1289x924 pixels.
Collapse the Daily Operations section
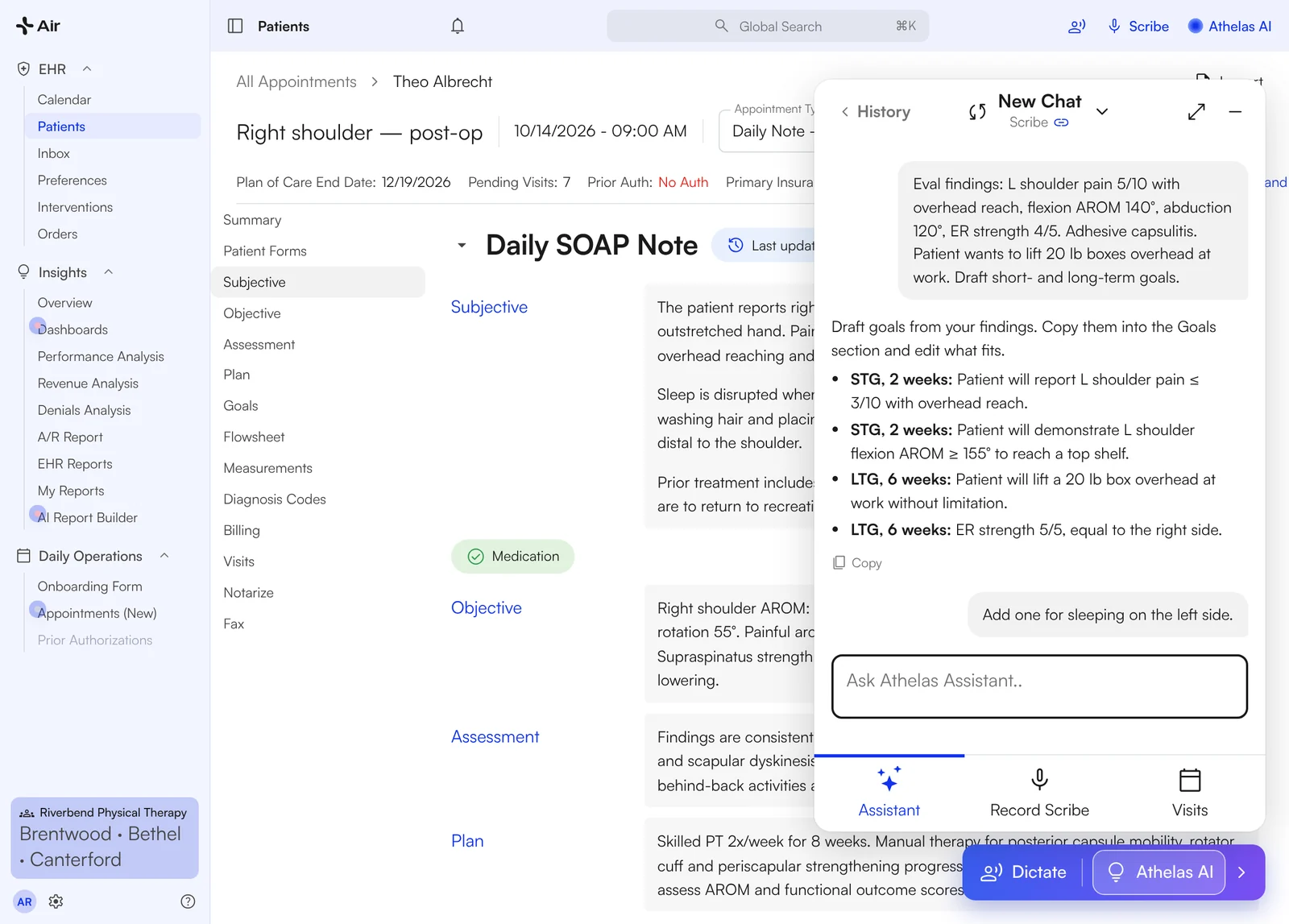coord(164,556)
